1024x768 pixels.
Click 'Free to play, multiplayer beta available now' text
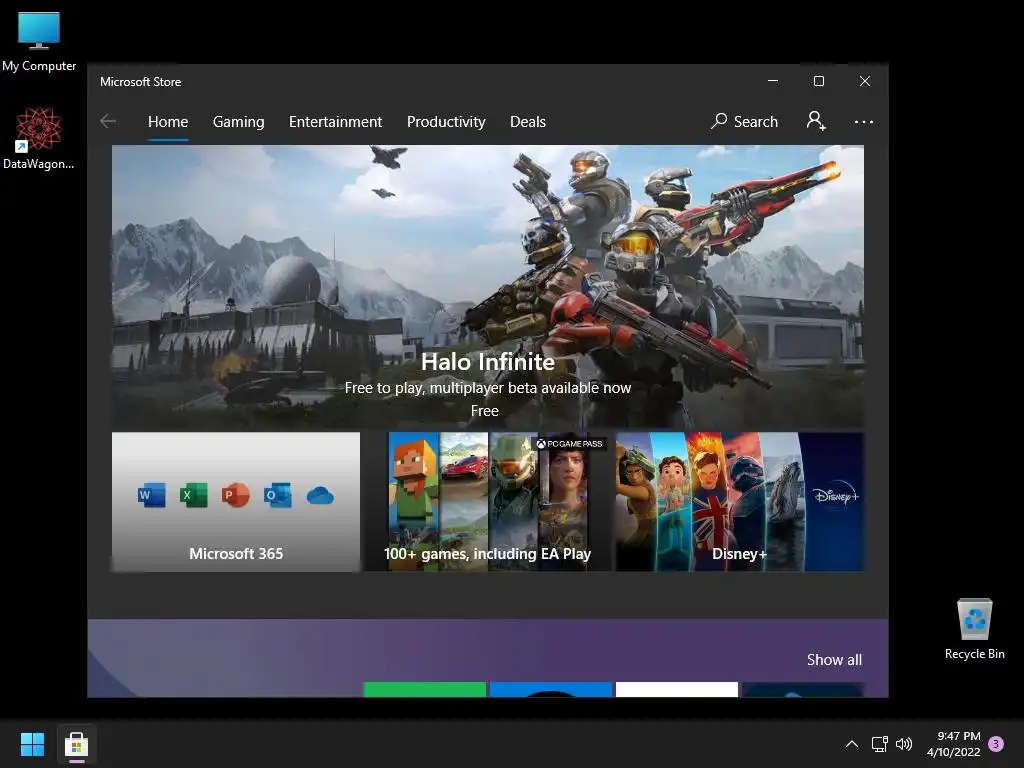[x=488, y=388]
